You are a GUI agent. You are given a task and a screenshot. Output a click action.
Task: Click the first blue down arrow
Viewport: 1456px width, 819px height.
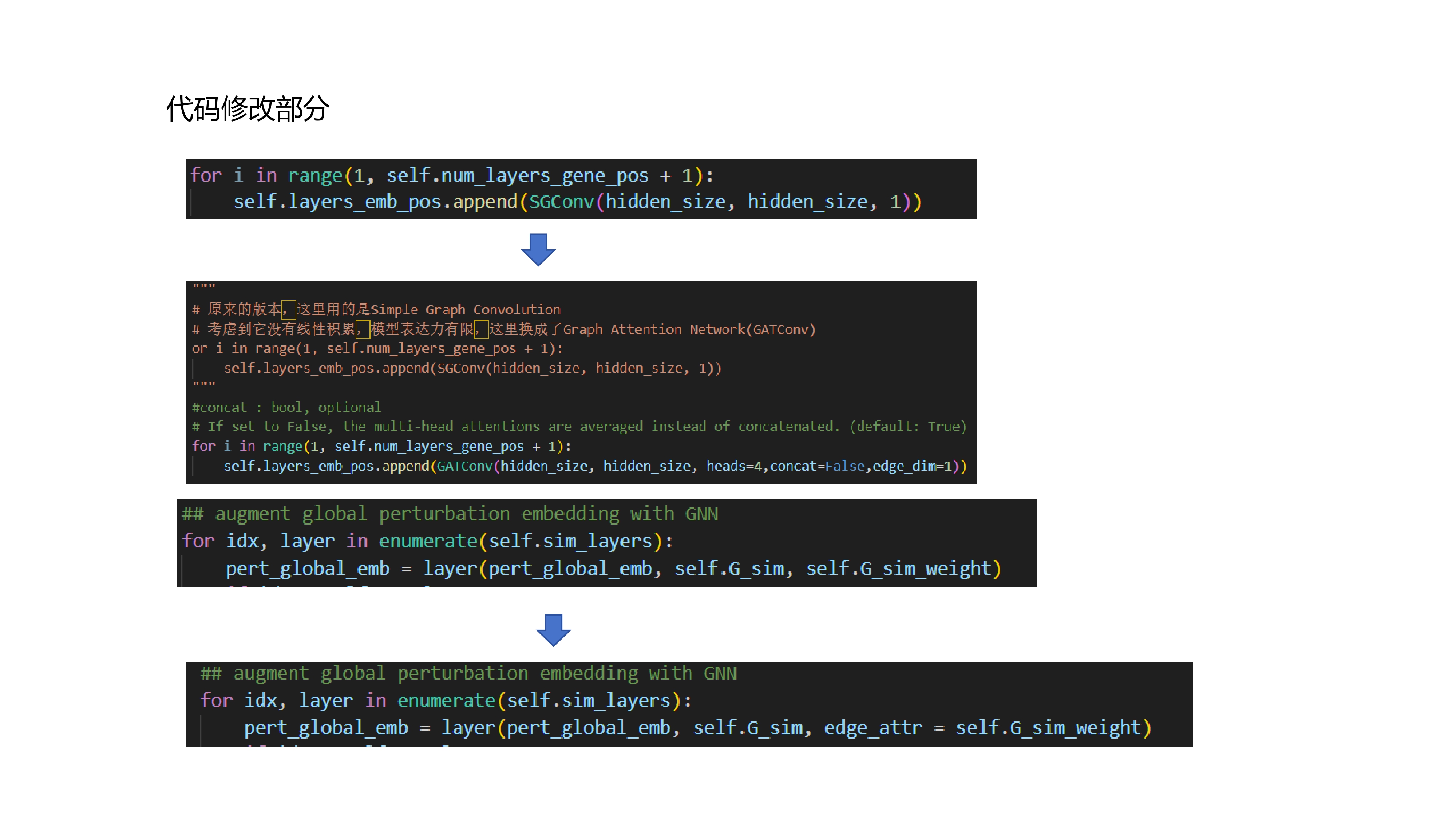pyautogui.click(x=538, y=249)
